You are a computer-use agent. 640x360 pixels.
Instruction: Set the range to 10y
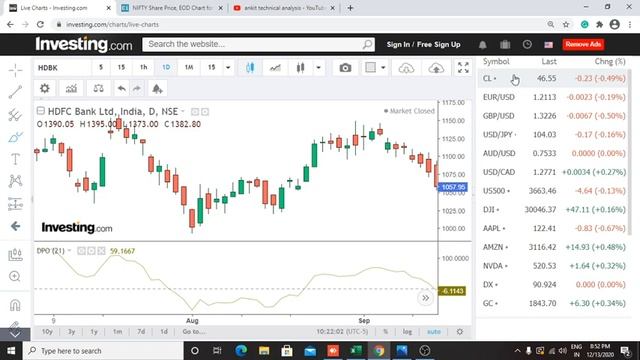tap(47, 332)
